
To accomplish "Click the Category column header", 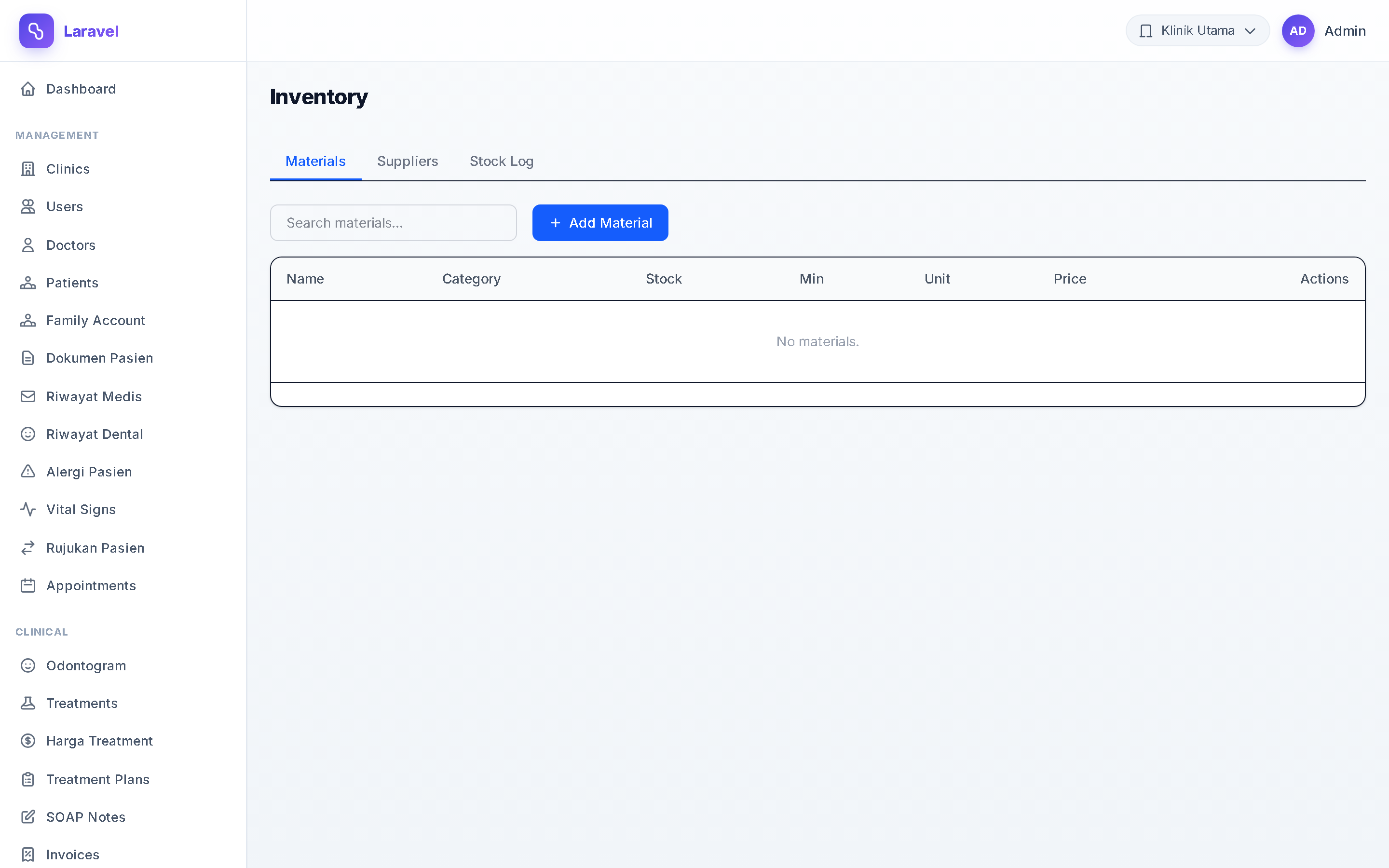I will pos(471,279).
